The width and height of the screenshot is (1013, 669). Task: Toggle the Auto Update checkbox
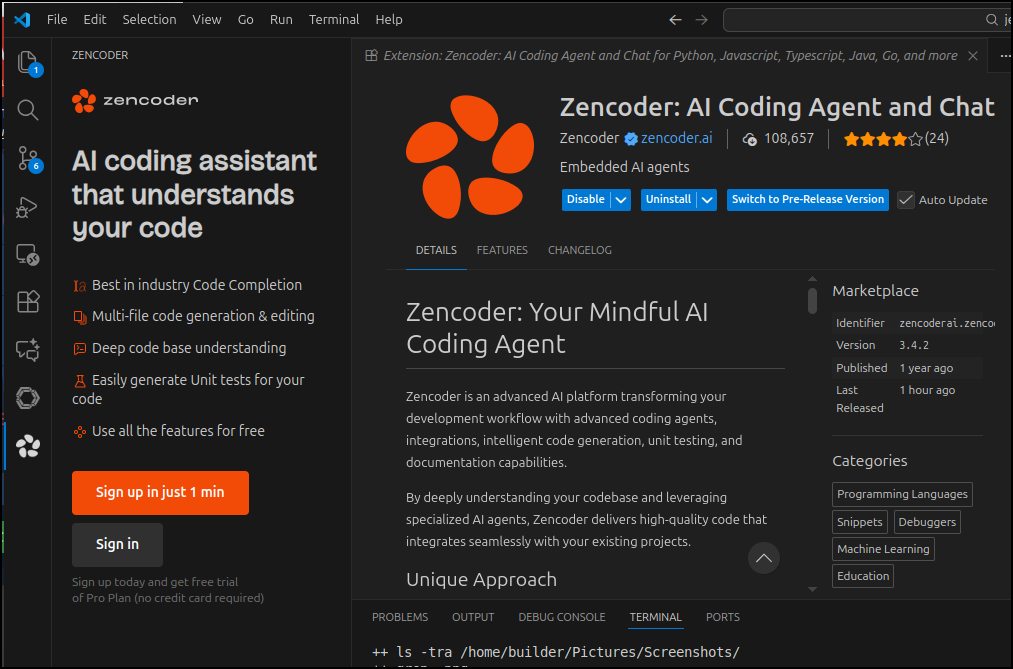(905, 199)
